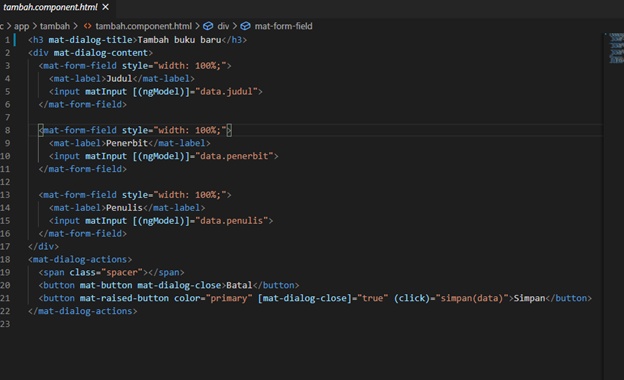Open the mat-form-field breadcrumb symbol
Image resolution: width=624 pixels, height=380 pixels.
283,26
